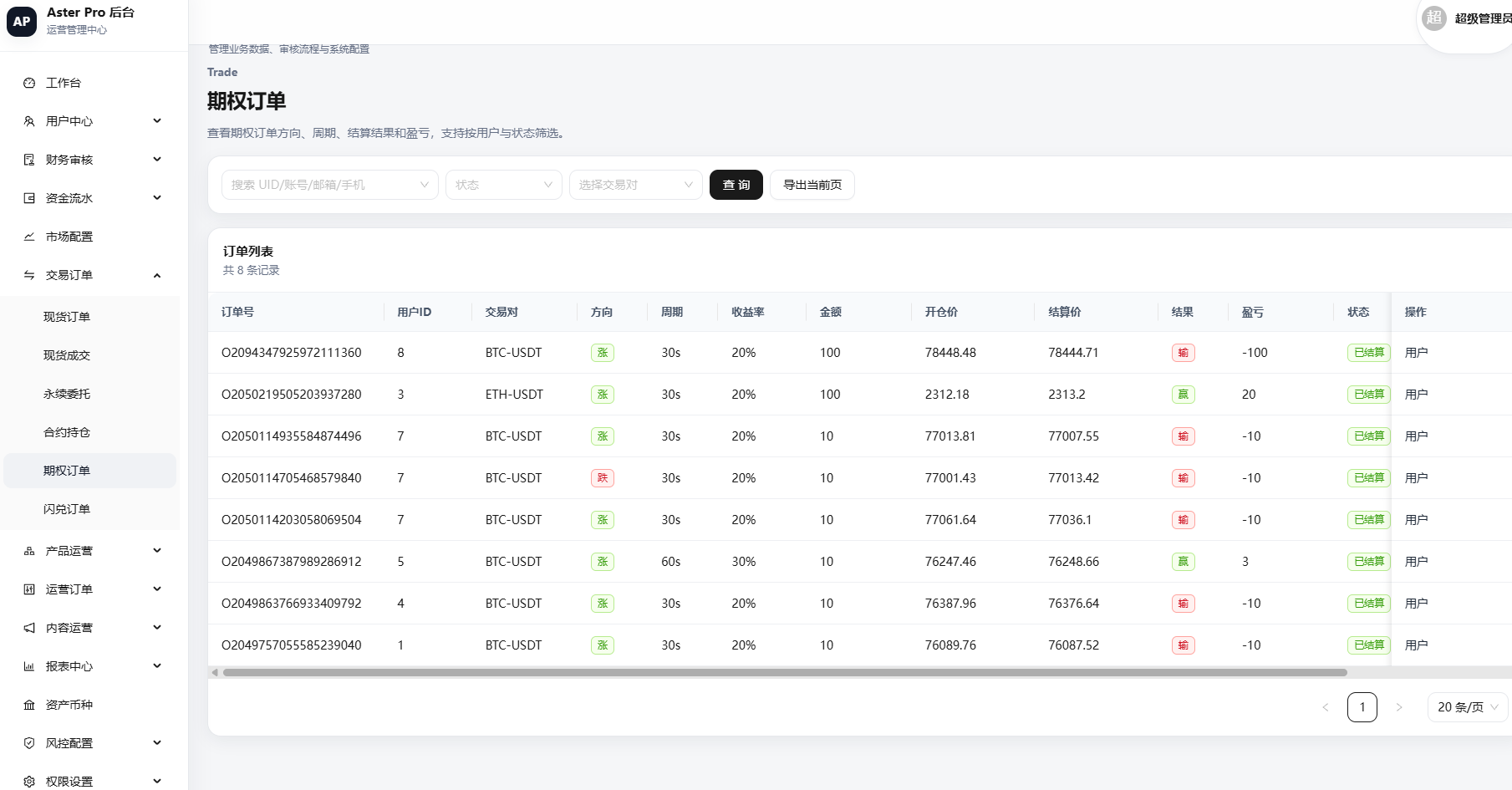The image size is (1512, 790).
Task: Click the 搜索 UID/账号/邮箱/手机 field
Action: (x=330, y=185)
